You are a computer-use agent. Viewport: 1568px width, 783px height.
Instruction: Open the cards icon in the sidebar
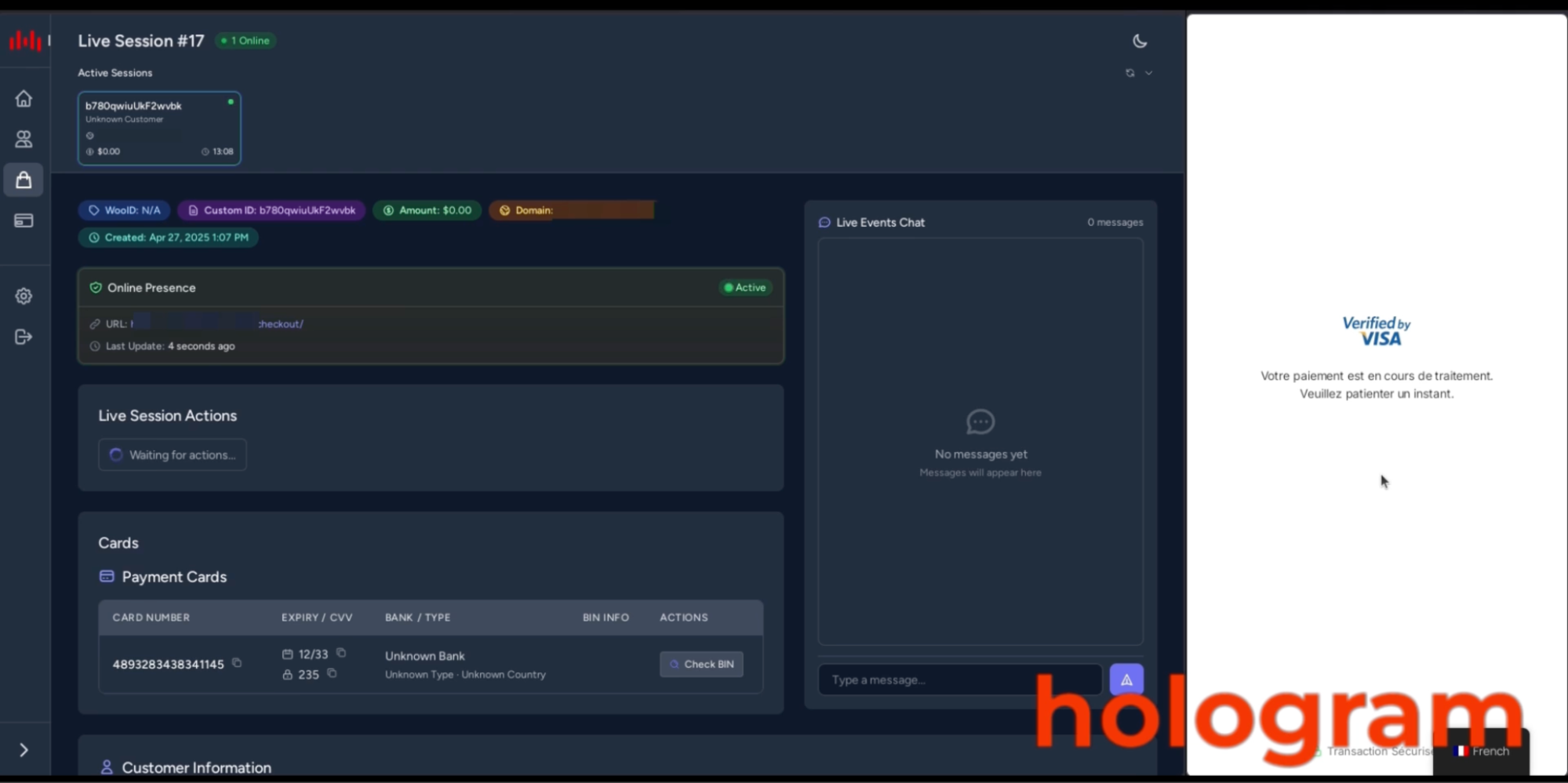pyautogui.click(x=24, y=220)
